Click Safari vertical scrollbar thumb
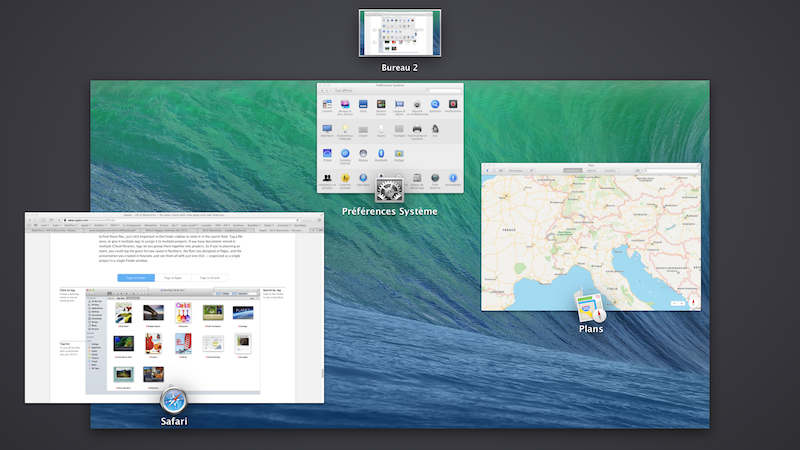The width and height of the screenshot is (800, 450). 322,373
